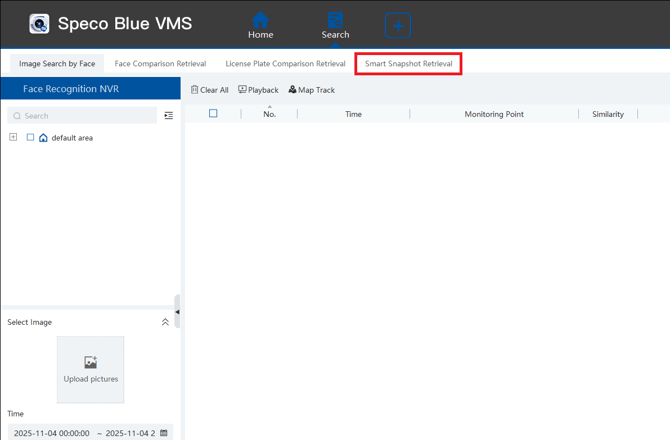670x440 pixels.
Task: Click the Playback button
Action: [x=258, y=90]
